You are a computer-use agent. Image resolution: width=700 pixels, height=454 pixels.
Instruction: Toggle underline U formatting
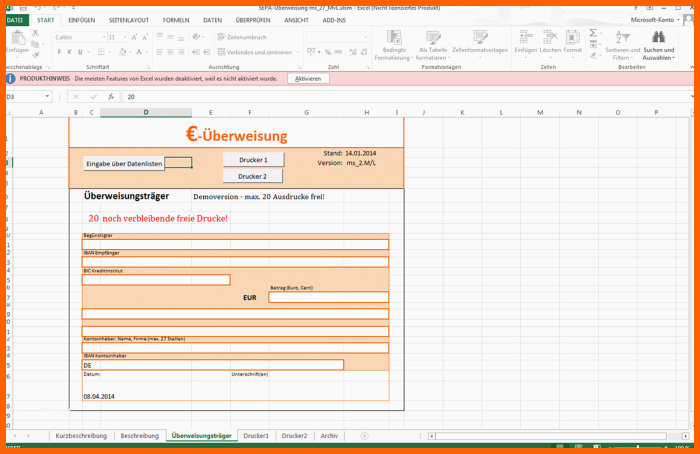click(x=80, y=52)
